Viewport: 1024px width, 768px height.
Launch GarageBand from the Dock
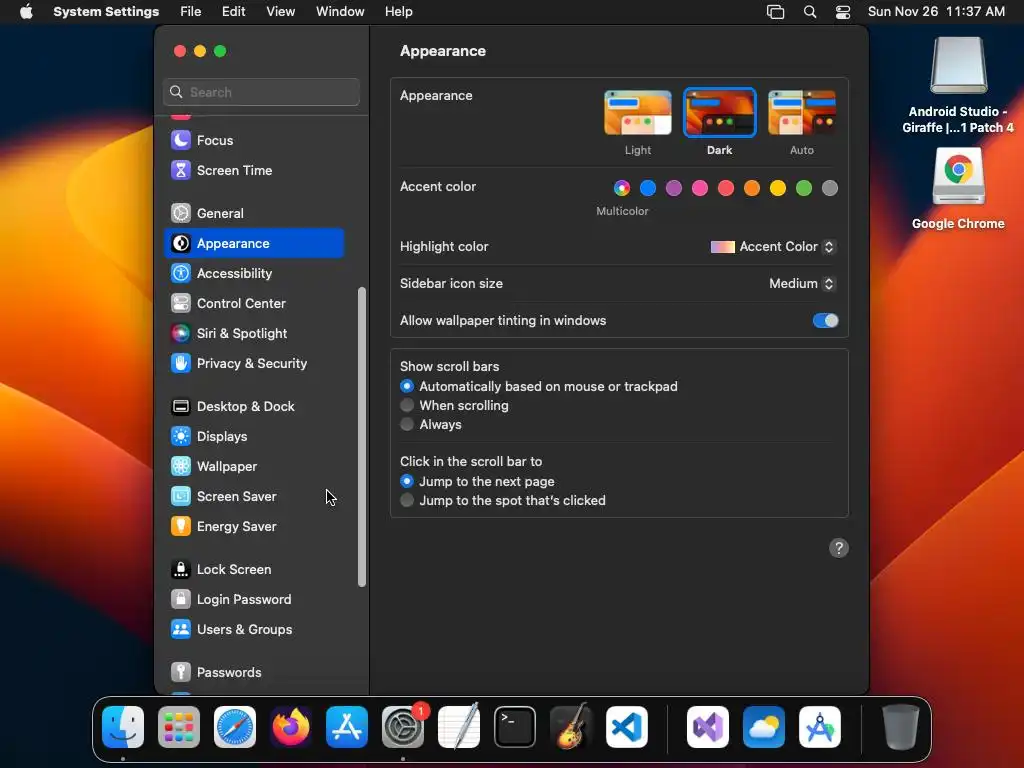click(571, 727)
